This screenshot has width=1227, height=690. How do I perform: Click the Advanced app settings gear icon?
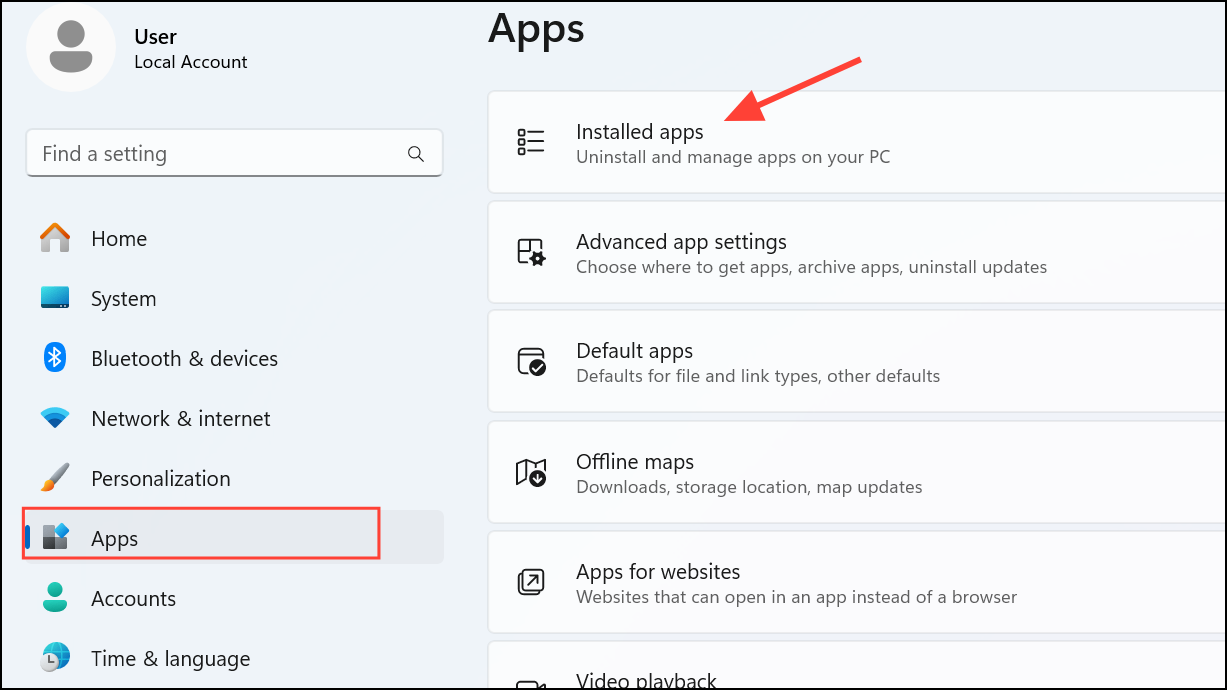pos(531,252)
